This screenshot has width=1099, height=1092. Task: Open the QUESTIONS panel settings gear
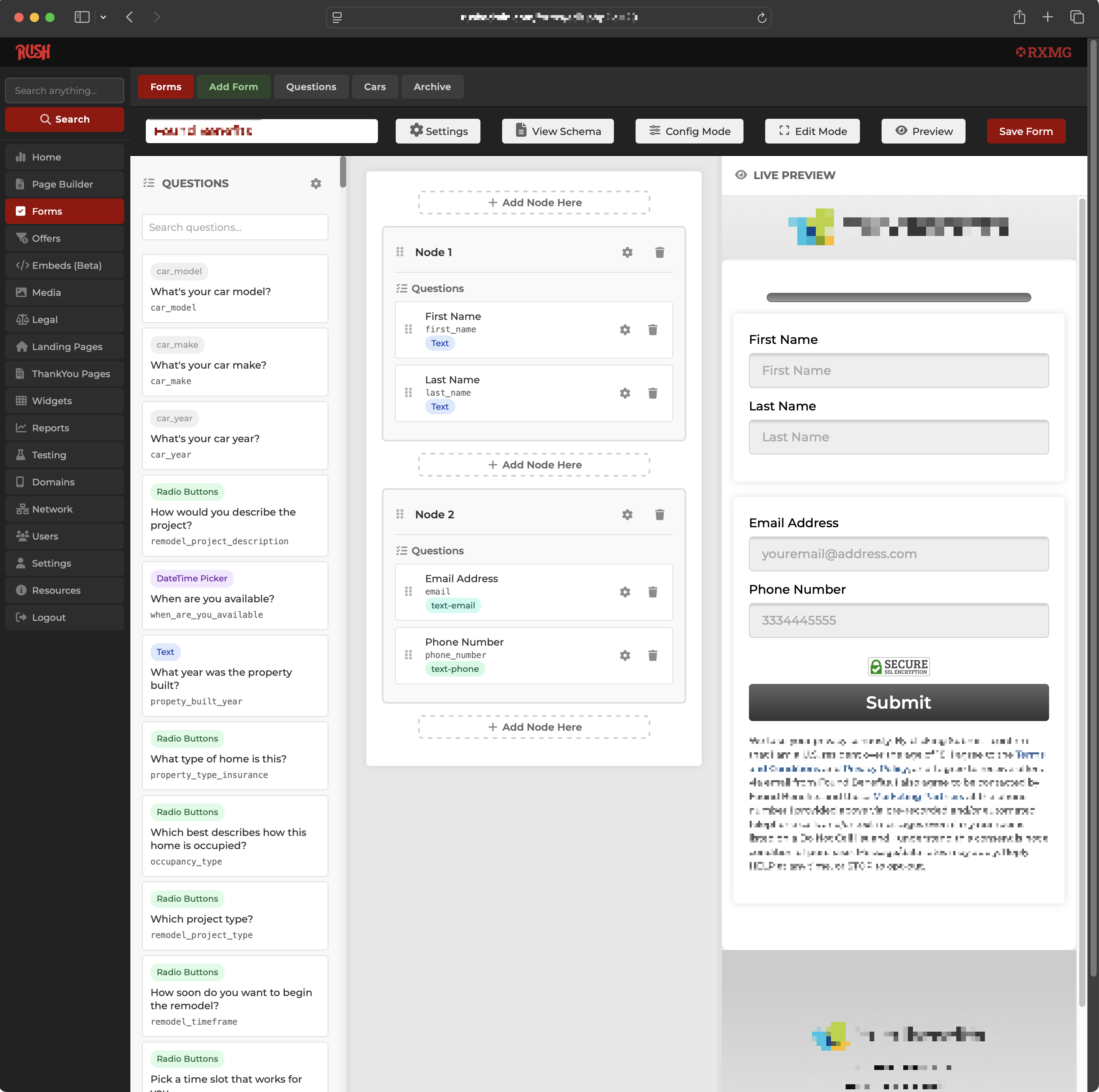coord(316,183)
